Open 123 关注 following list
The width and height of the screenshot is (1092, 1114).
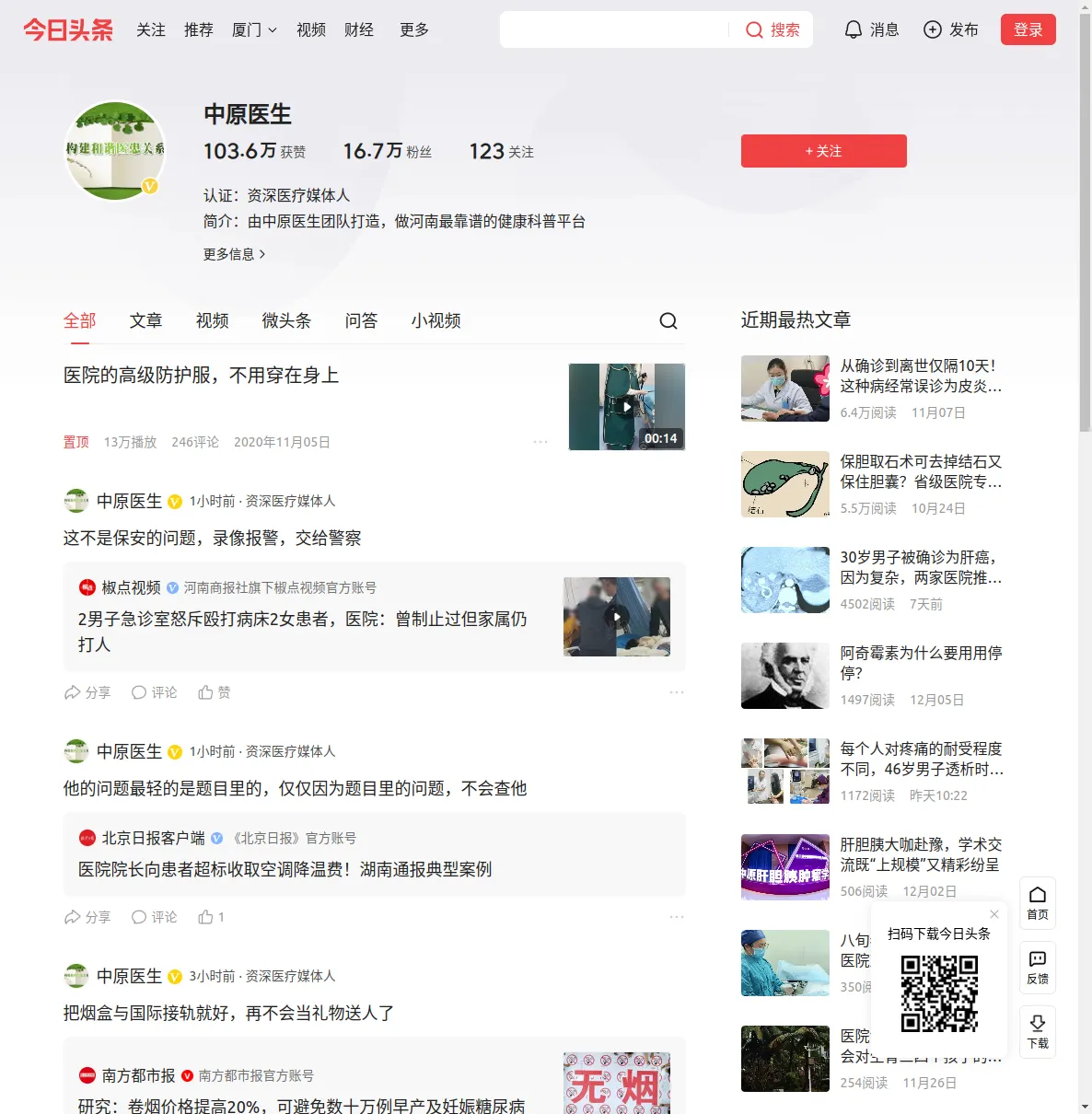tap(502, 151)
